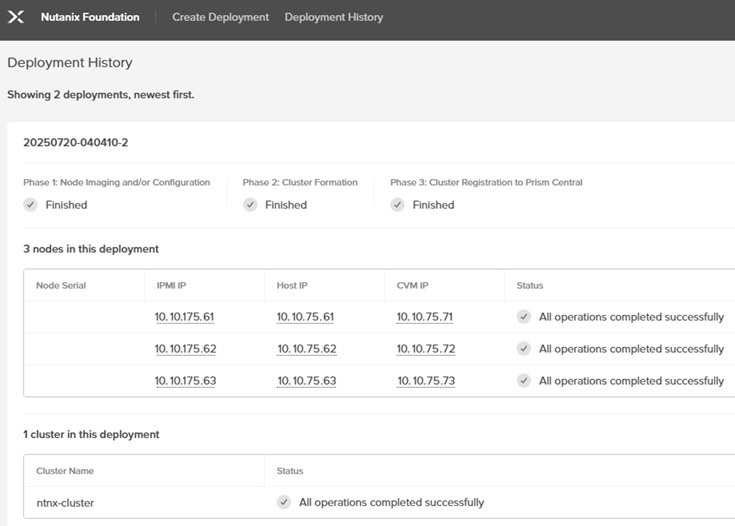
Task: Click success status text in 10.10.175.61 row
Action: click(631, 317)
